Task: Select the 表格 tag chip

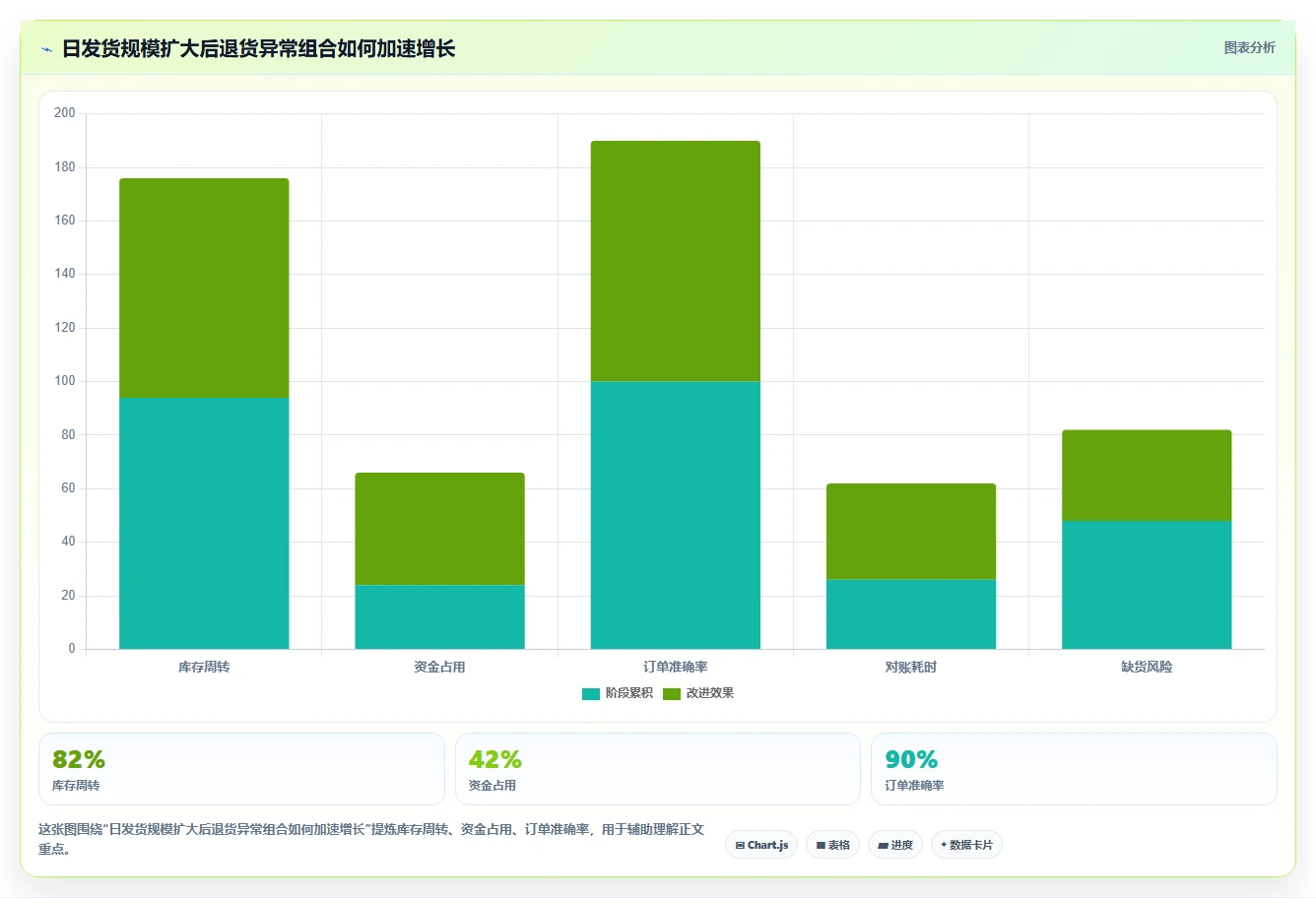Action: tap(832, 845)
